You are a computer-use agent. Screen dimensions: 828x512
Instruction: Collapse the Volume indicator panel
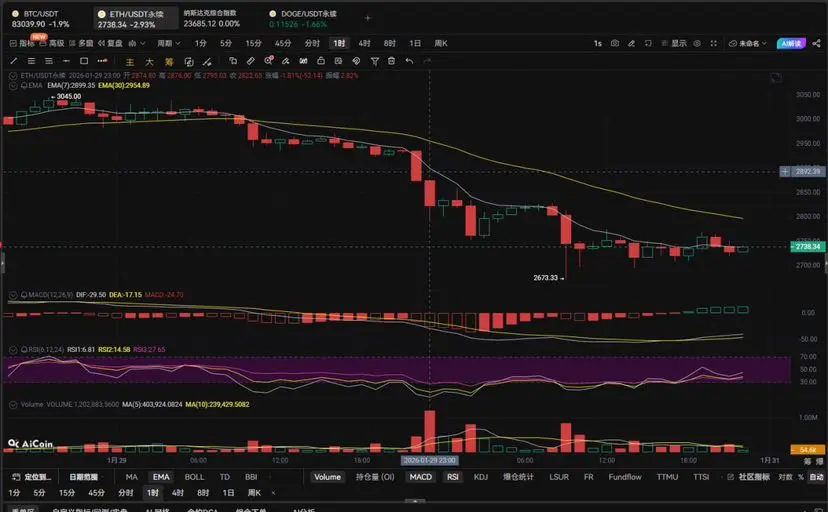click(x=13, y=404)
